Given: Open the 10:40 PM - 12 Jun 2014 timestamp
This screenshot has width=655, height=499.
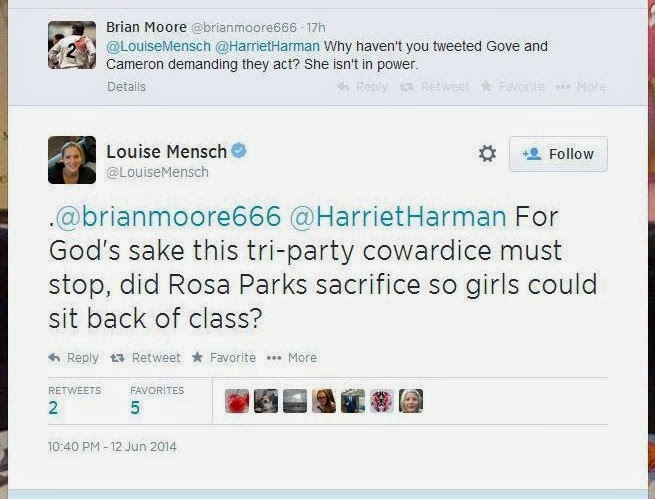Looking at the screenshot, I should (112, 446).
